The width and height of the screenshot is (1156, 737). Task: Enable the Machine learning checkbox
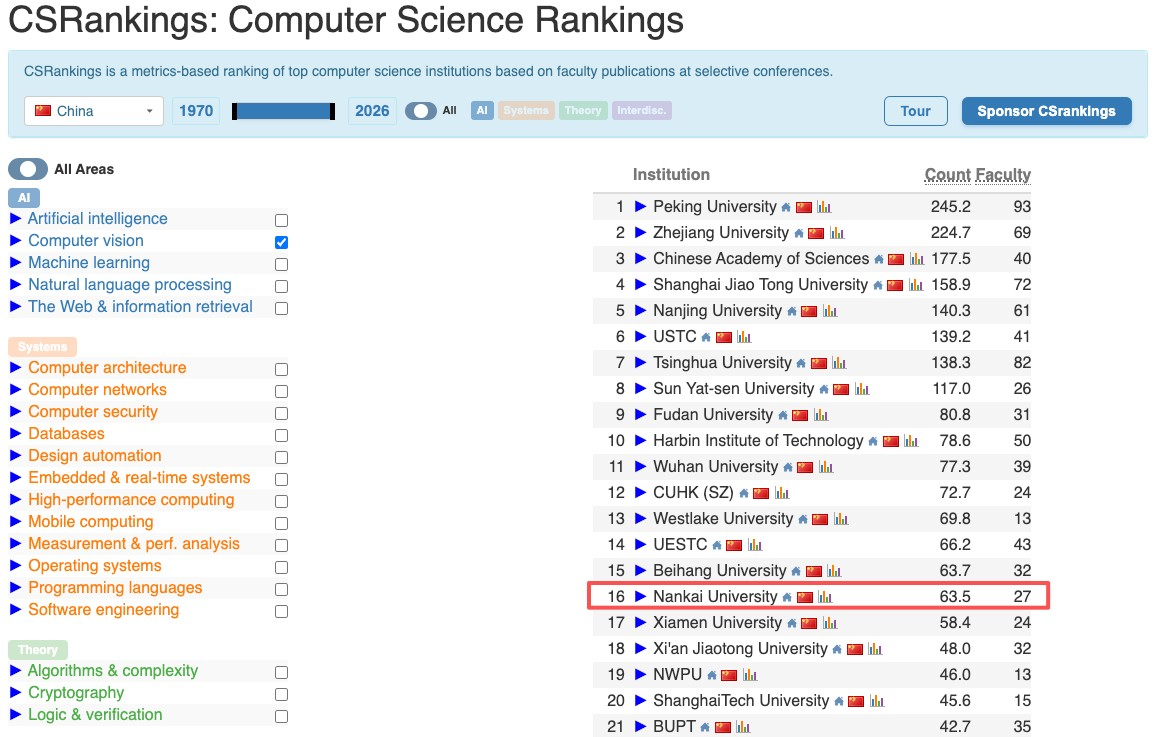coord(281,264)
